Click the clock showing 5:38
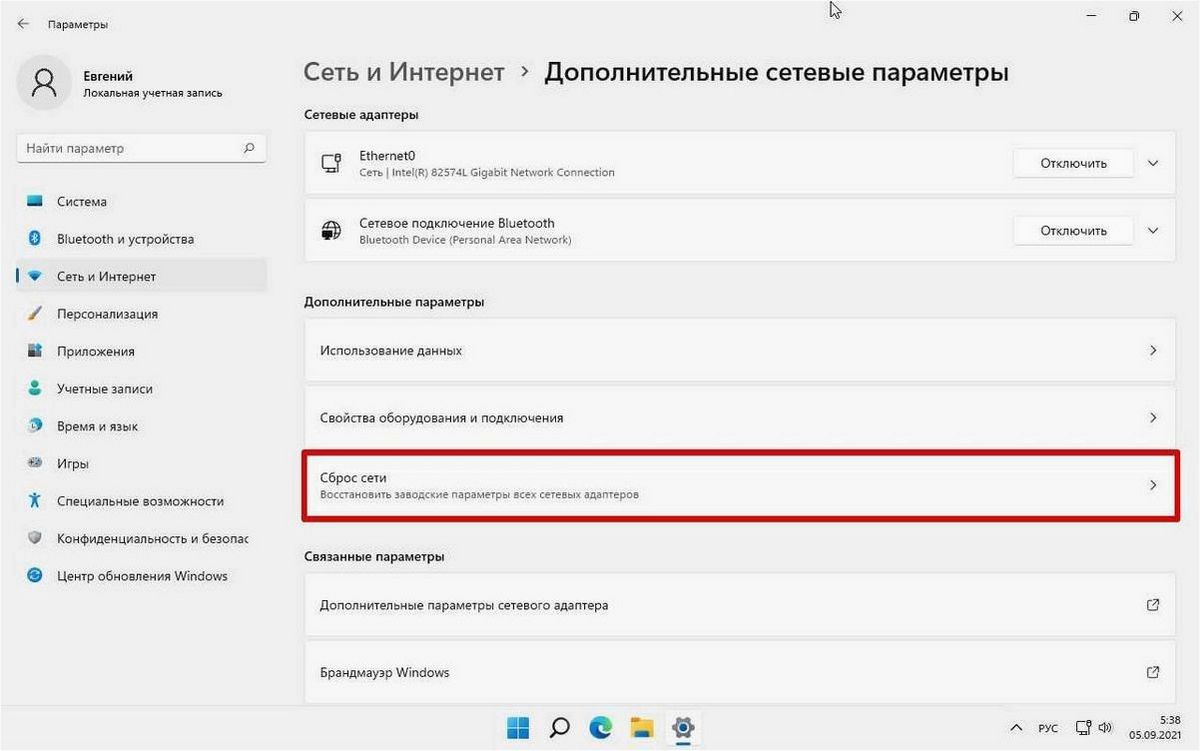Screen dimensions: 1200x751 (1170, 720)
